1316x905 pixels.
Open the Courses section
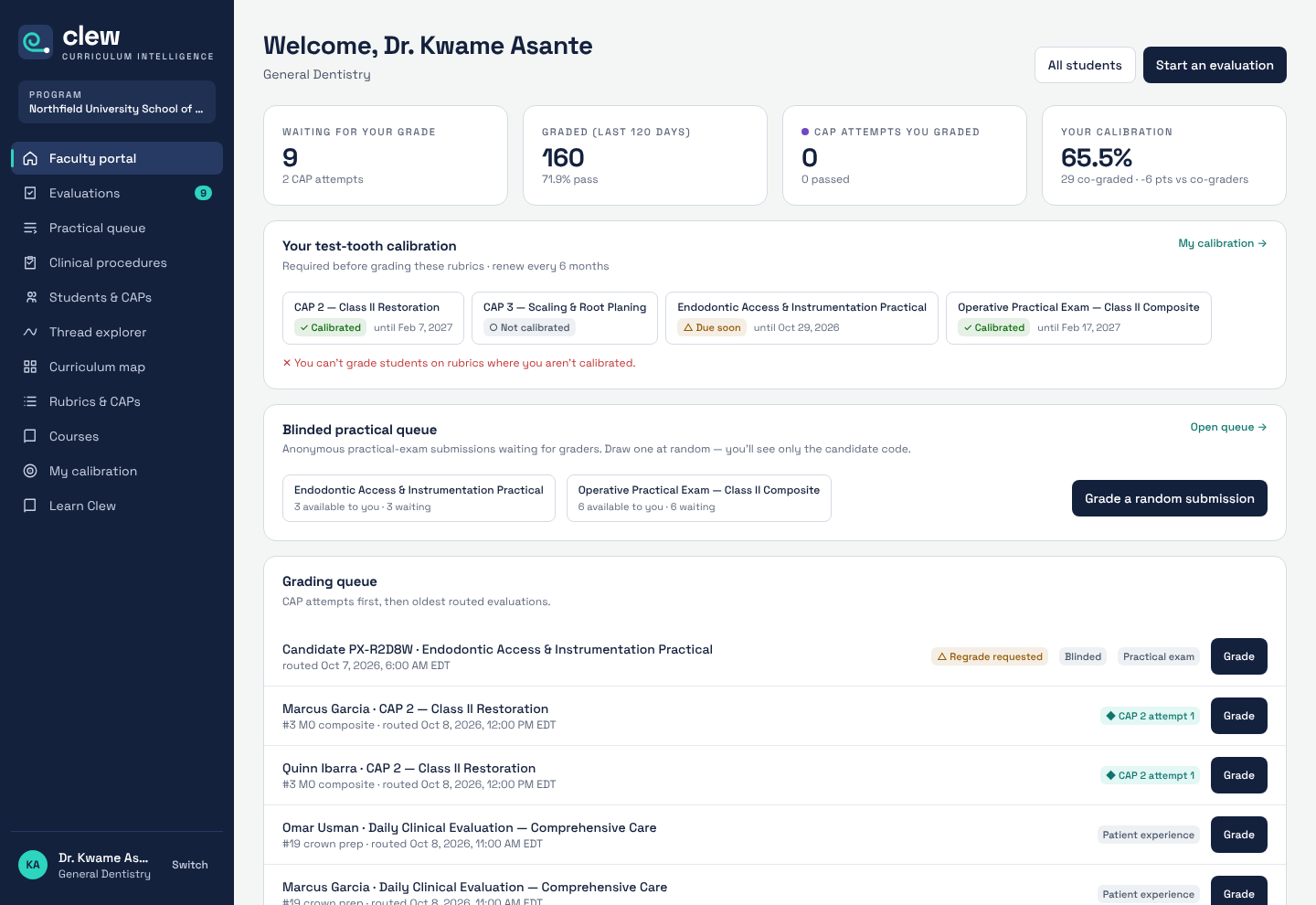(x=117, y=436)
